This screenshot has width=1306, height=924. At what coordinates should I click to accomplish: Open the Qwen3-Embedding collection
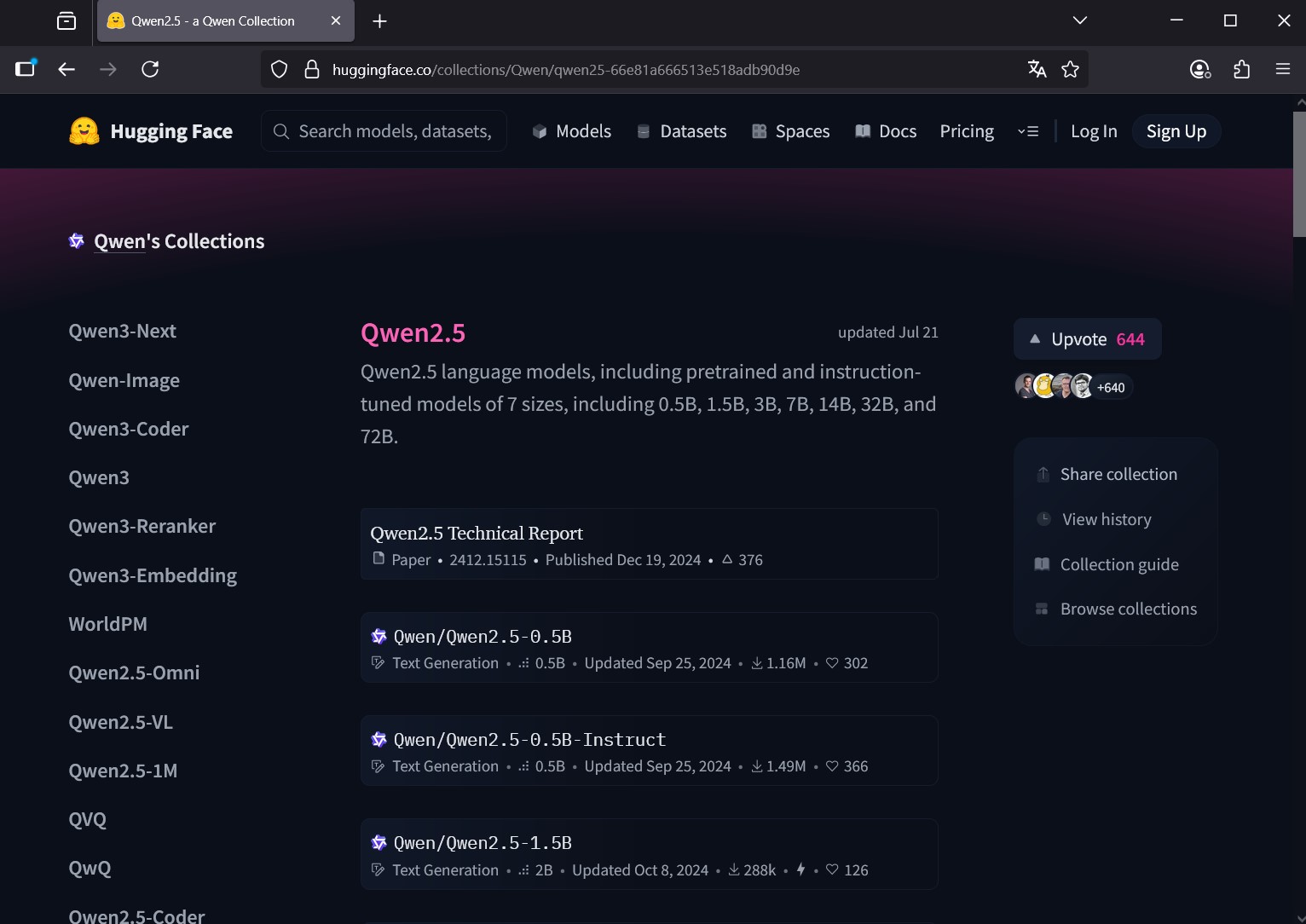[153, 575]
